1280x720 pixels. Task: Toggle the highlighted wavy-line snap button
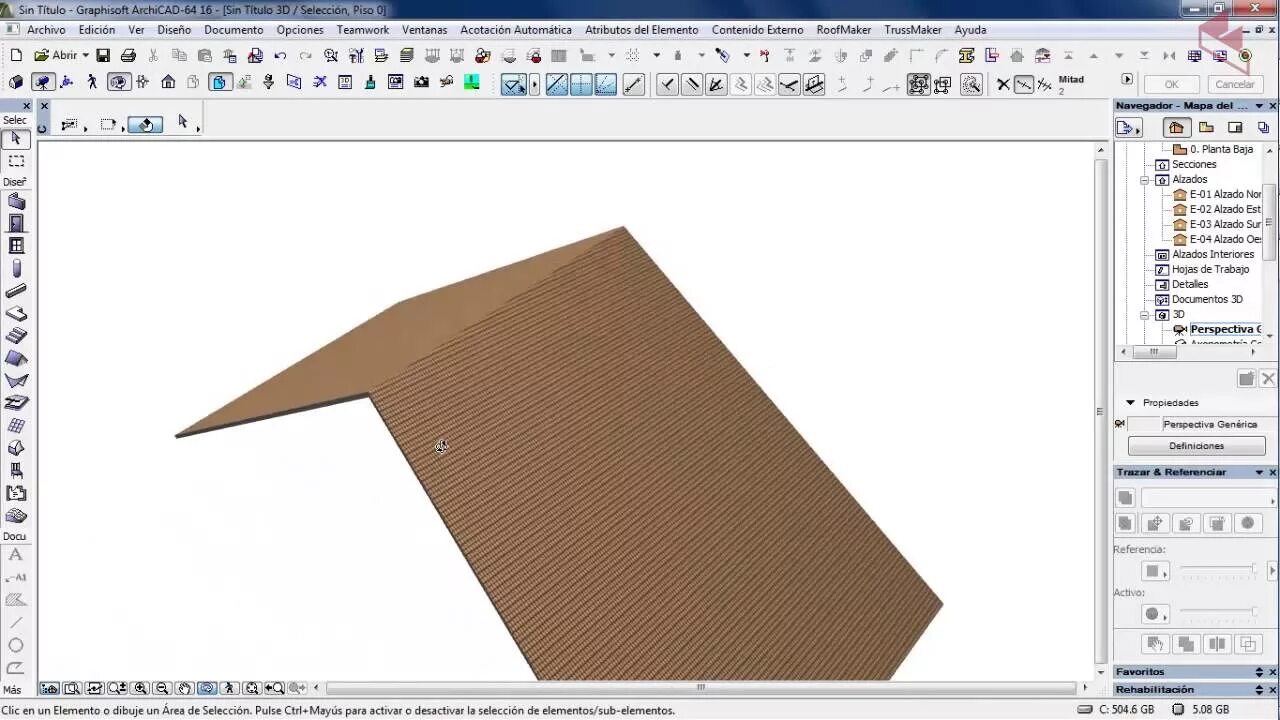pyautogui.click(x=1024, y=85)
